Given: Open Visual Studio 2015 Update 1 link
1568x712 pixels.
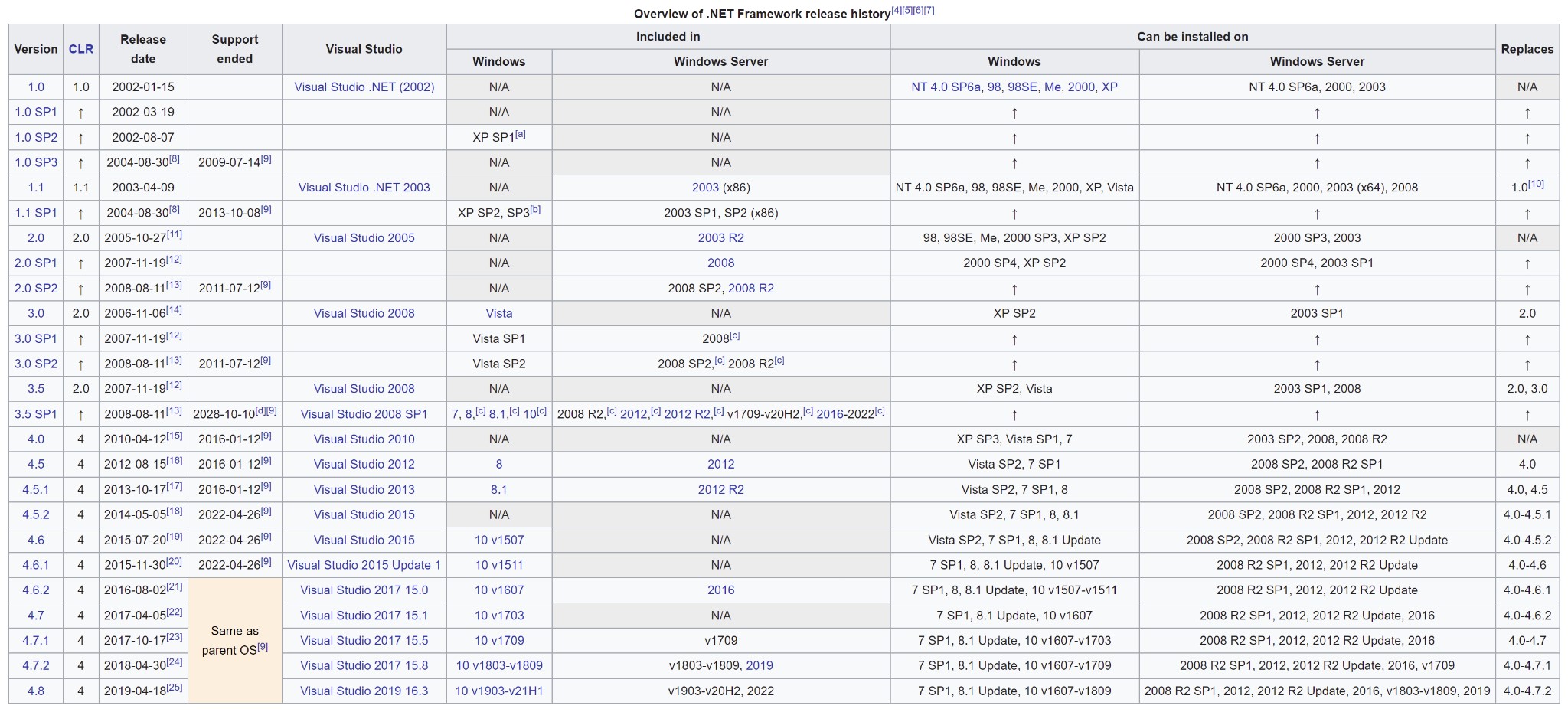Looking at the screenshot, I should (x=364, y=565).
